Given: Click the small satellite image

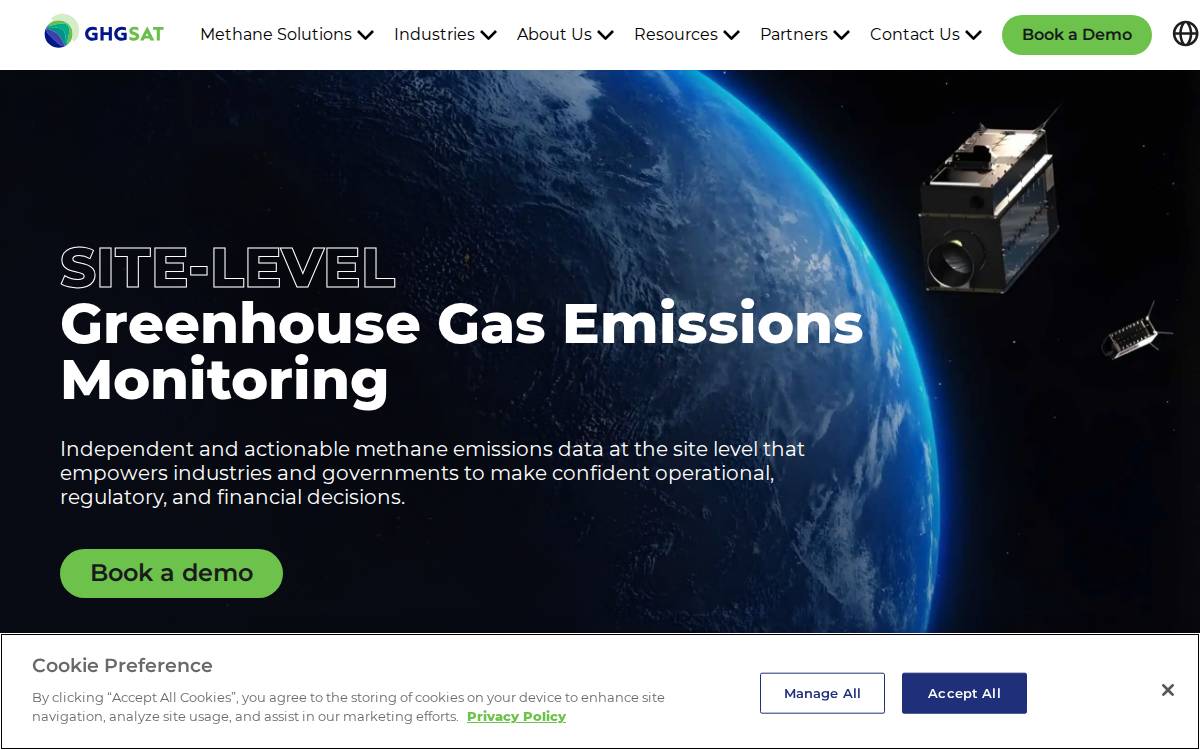Looking at the screenshot, I should tap(1136, 331).
